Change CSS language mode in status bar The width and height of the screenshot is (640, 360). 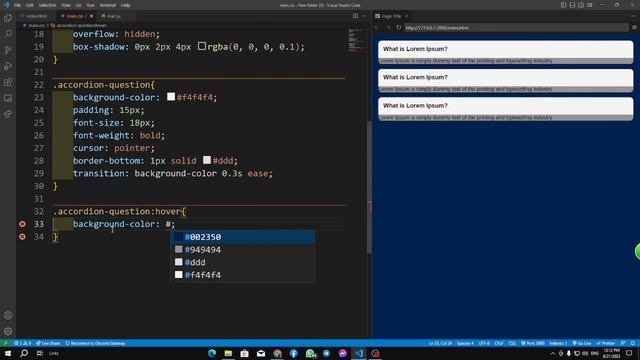(512, 343)
